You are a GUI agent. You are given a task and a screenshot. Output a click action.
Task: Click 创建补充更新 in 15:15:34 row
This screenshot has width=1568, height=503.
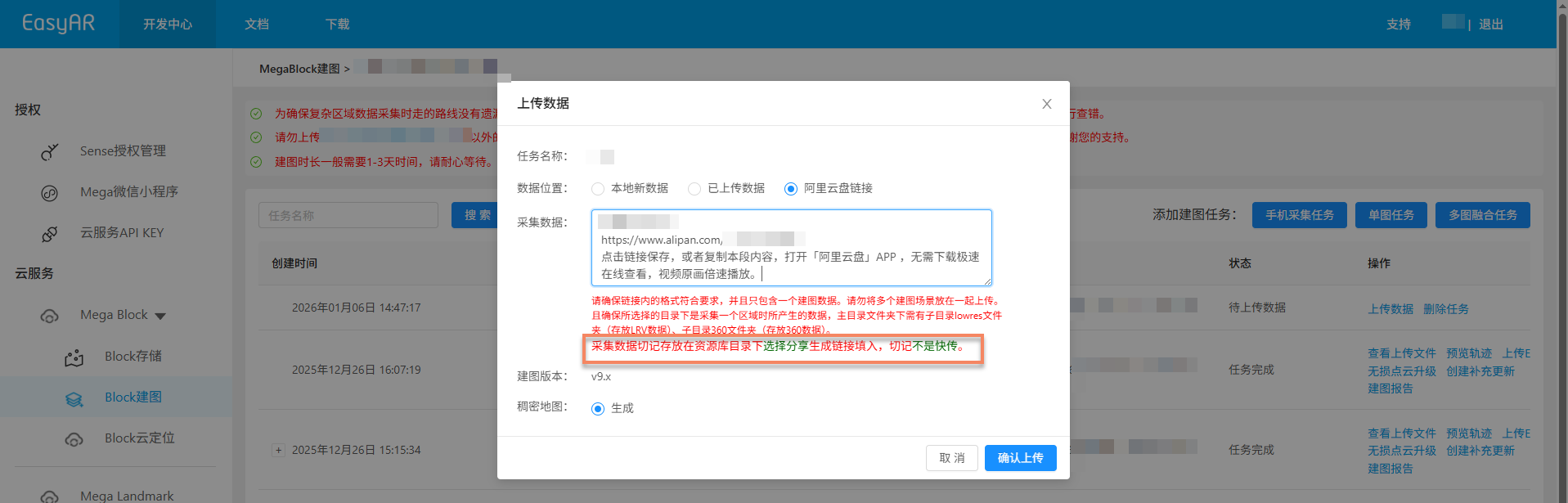click(1480, 451)
